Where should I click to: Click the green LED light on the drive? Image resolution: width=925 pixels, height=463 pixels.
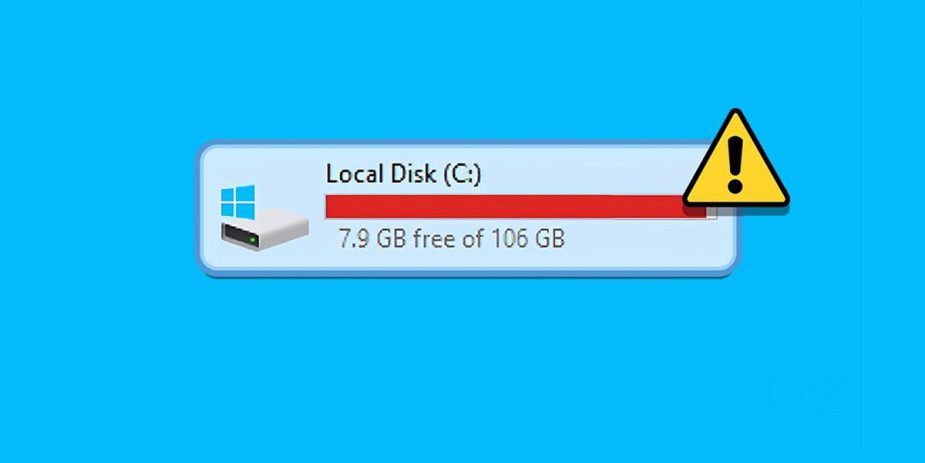[x=253, y=241]
